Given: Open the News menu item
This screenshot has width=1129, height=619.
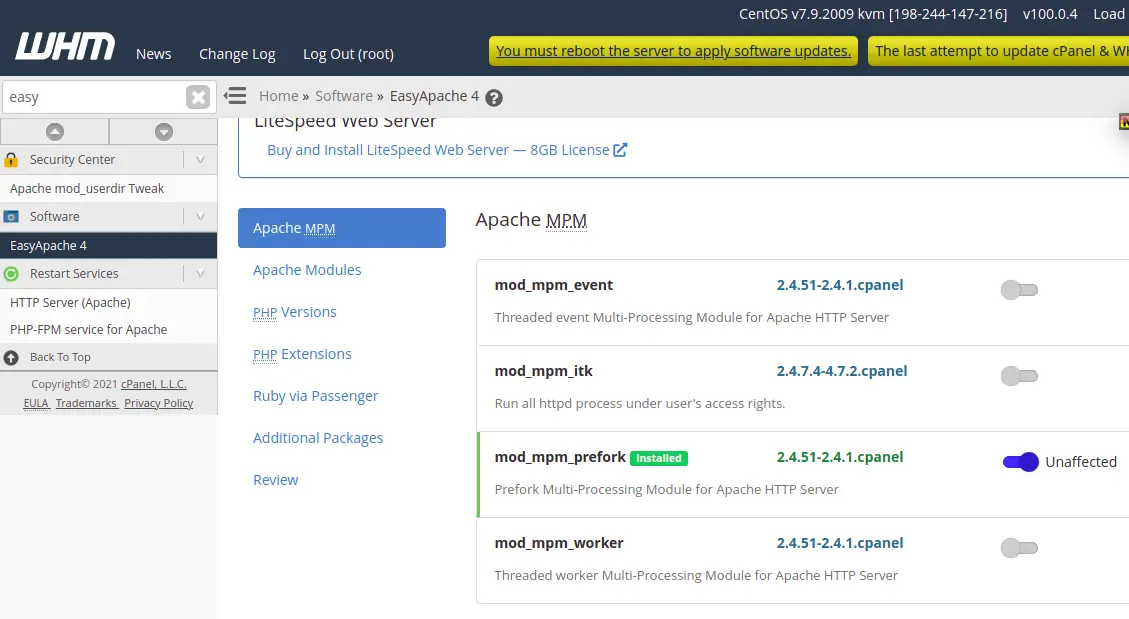Looking at the screenshot, I should click(x=153, y=54).
